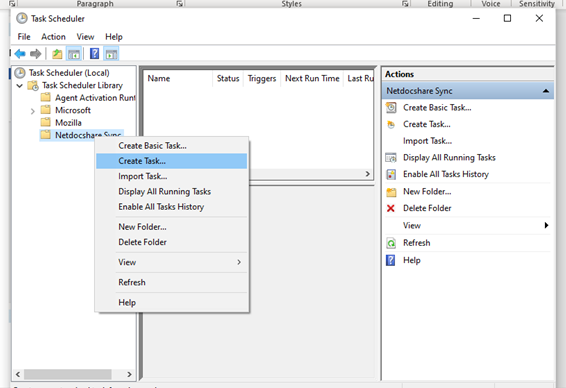Click the Up One Level folder icon
Screen dimensions: 566x388
(x=57, y=54)
